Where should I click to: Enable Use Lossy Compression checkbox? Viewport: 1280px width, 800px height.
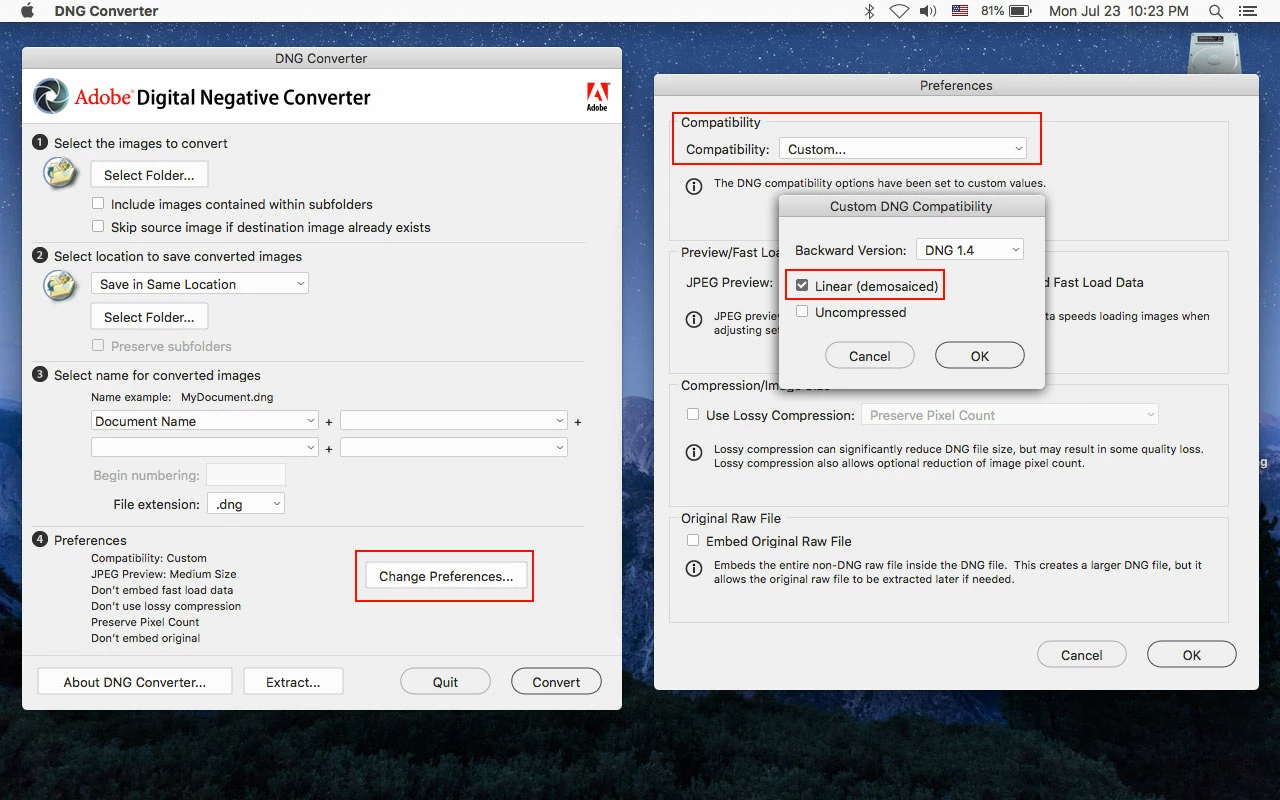click(x=693, y=414)
